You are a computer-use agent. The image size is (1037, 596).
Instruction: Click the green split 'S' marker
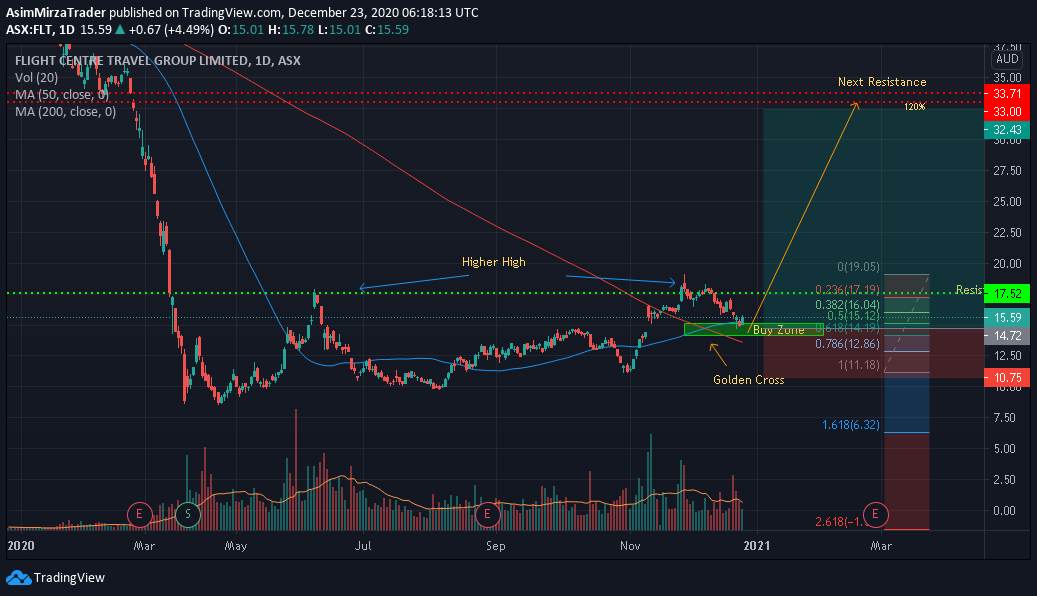tap(188, 514)
